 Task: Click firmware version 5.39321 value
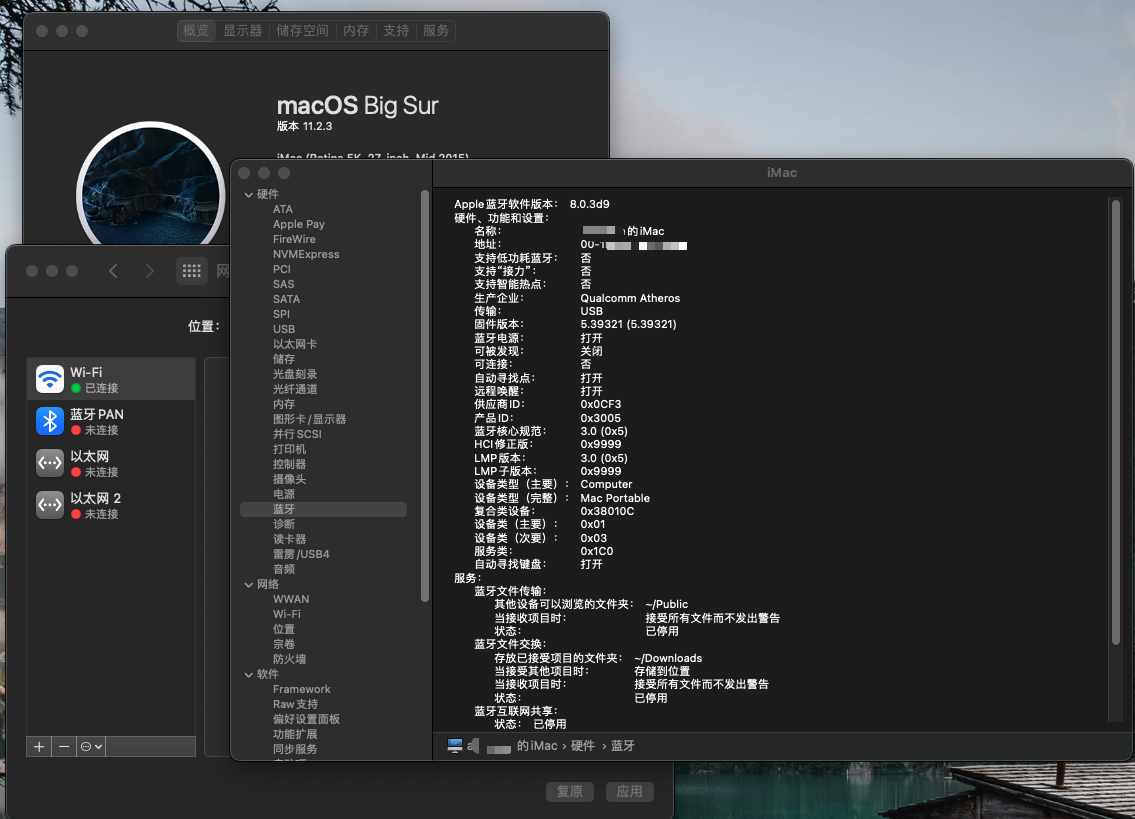[628, 324]
